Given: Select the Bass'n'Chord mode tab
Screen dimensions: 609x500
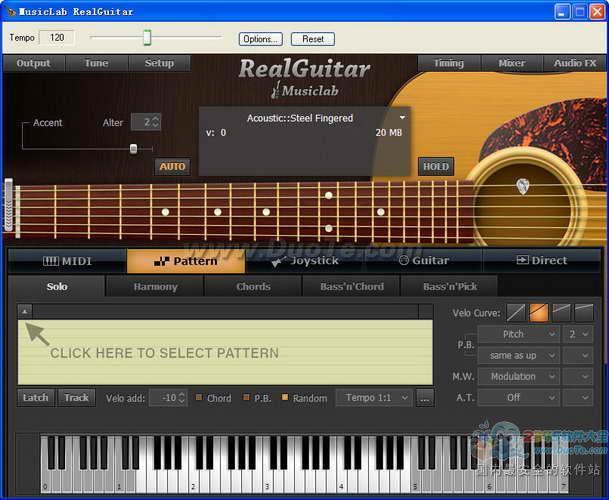Looking at the screenshot, I should pyautogui.click(x=352, y=287).
